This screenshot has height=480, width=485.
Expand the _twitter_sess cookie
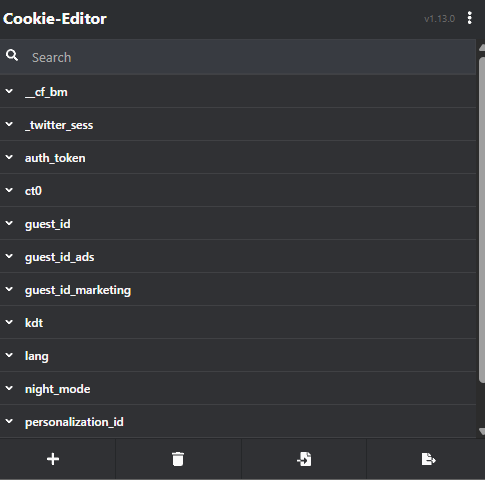(x=238, y=124)
